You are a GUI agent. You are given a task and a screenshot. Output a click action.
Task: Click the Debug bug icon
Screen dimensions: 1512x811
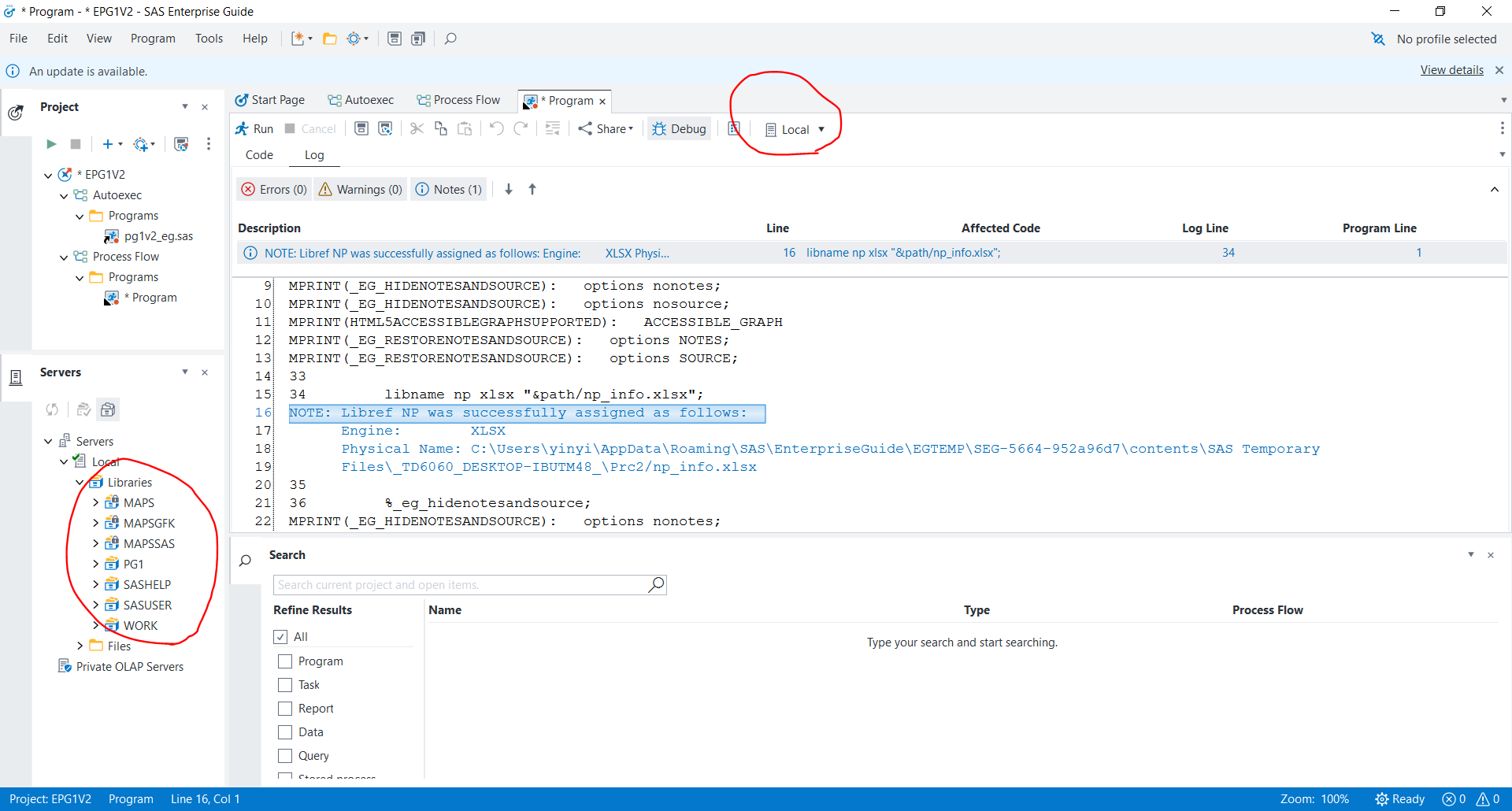tap(659, 128)
